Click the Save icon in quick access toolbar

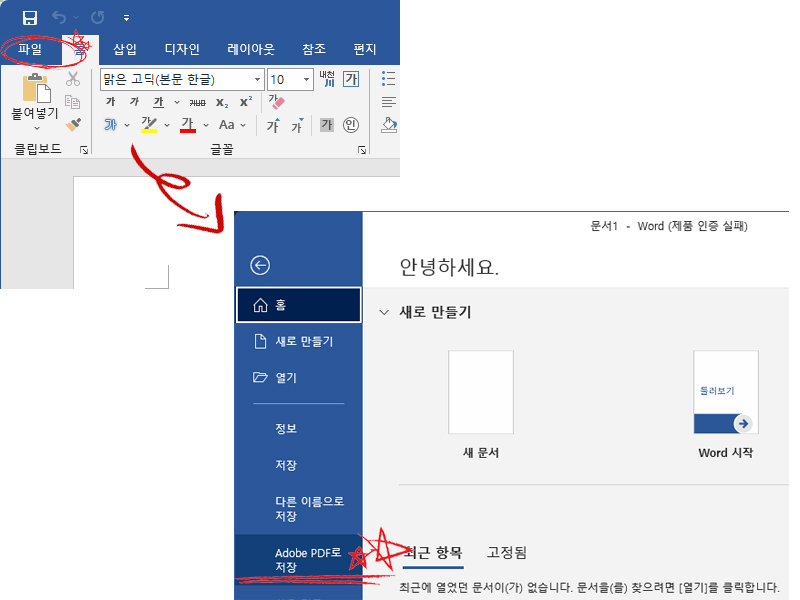point(30,18)
